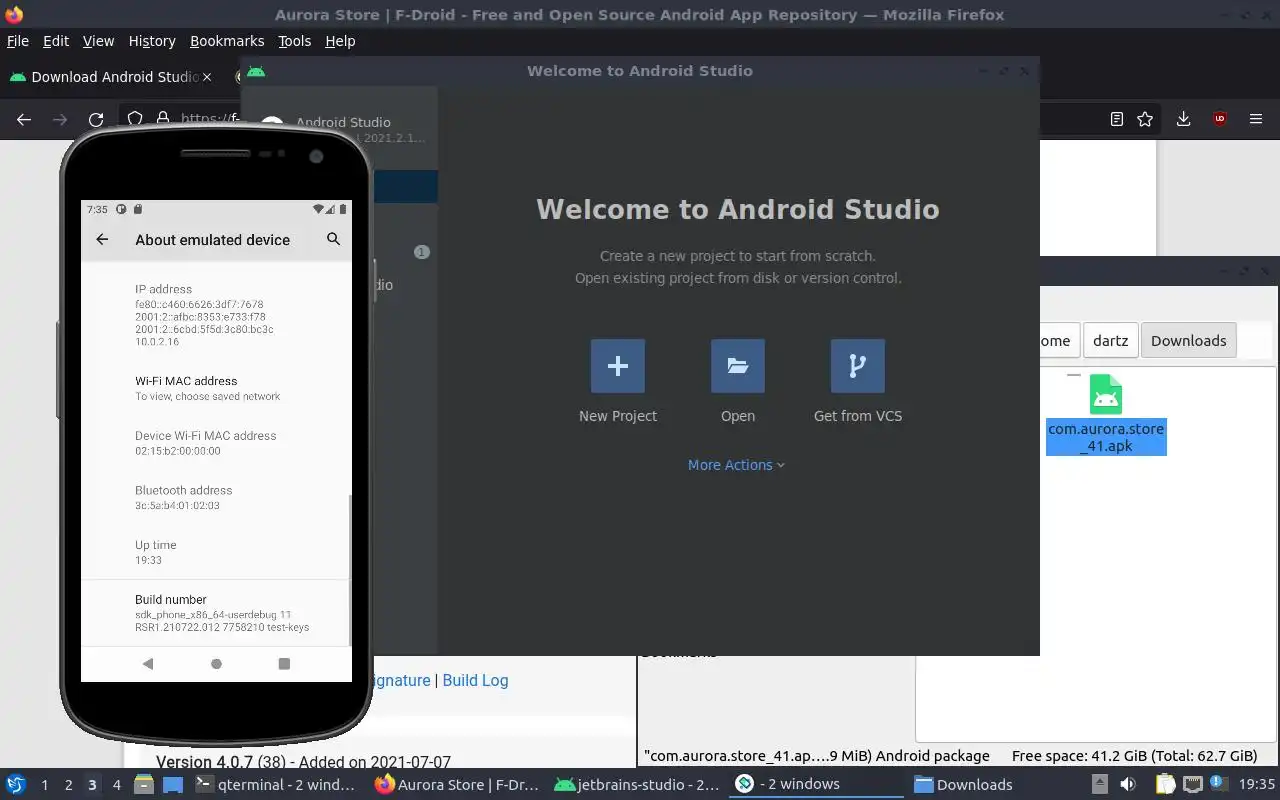Click the Downloads path button in file manager
Image resolution: width=1280 pixels, height=800 pixels.
click(x=1188, y=340)
